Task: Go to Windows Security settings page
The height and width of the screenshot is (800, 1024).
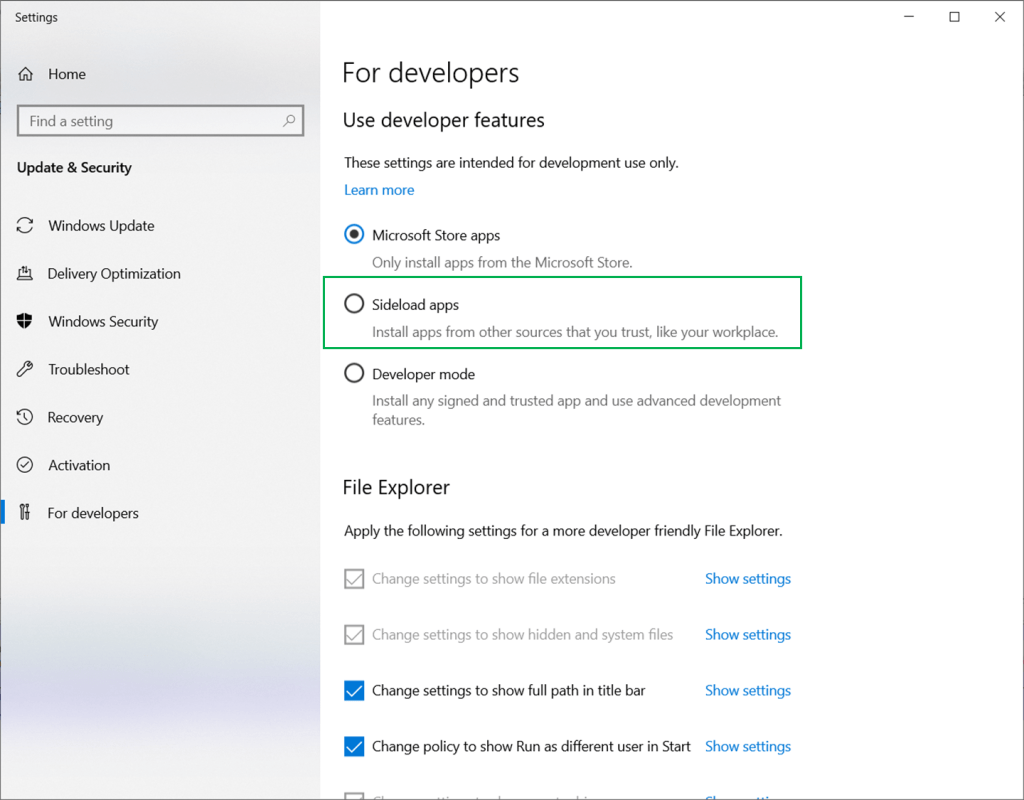Action: point(103,322)
